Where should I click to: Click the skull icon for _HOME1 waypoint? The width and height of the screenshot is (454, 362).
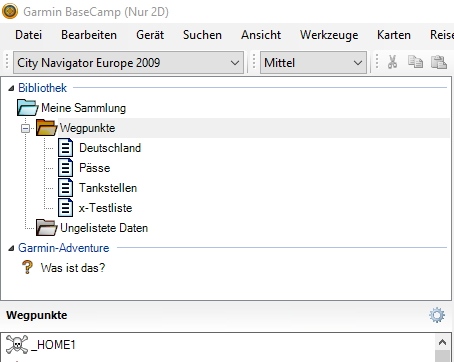(x=17, y=344)
